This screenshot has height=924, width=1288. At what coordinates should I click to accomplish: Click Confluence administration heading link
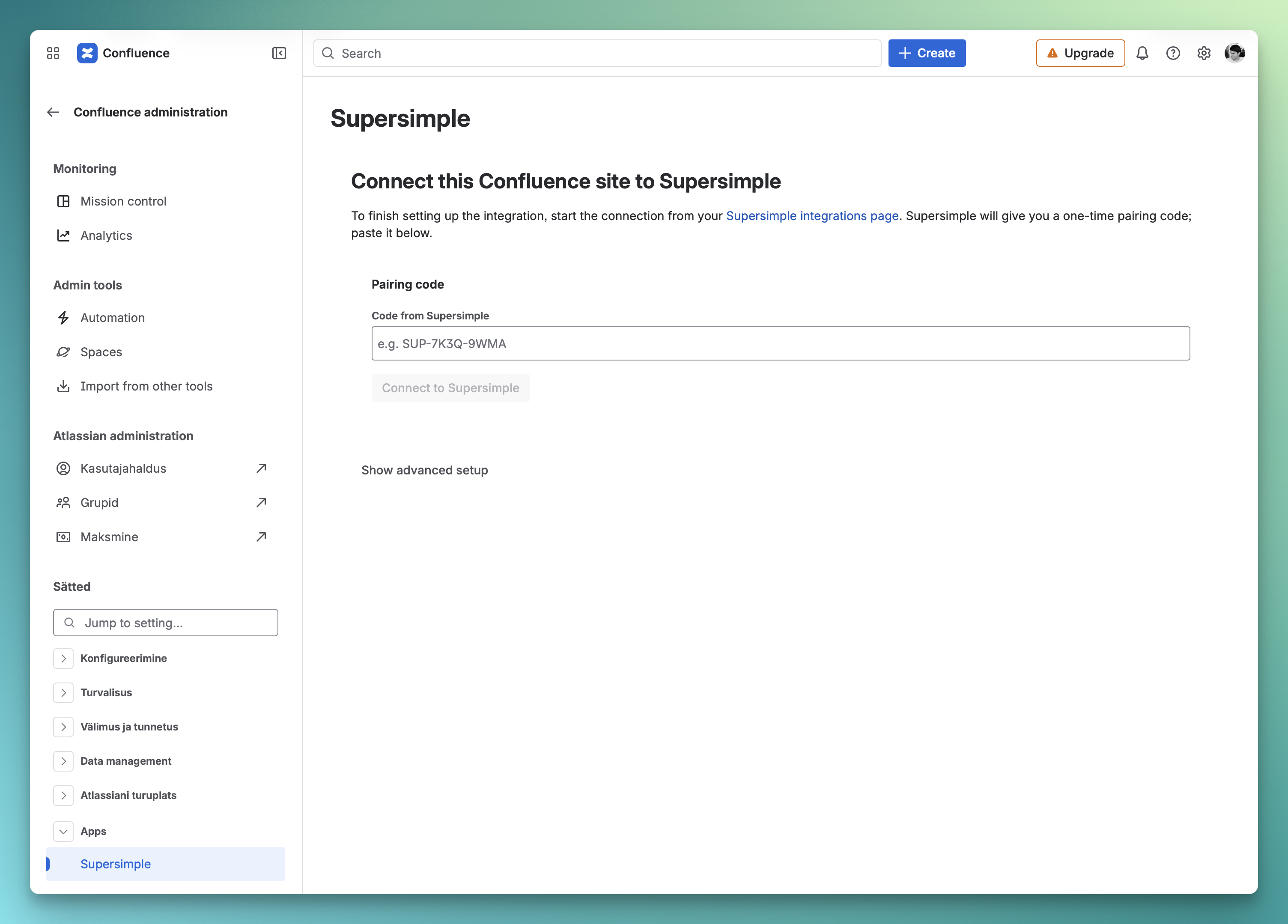[150, 113]
